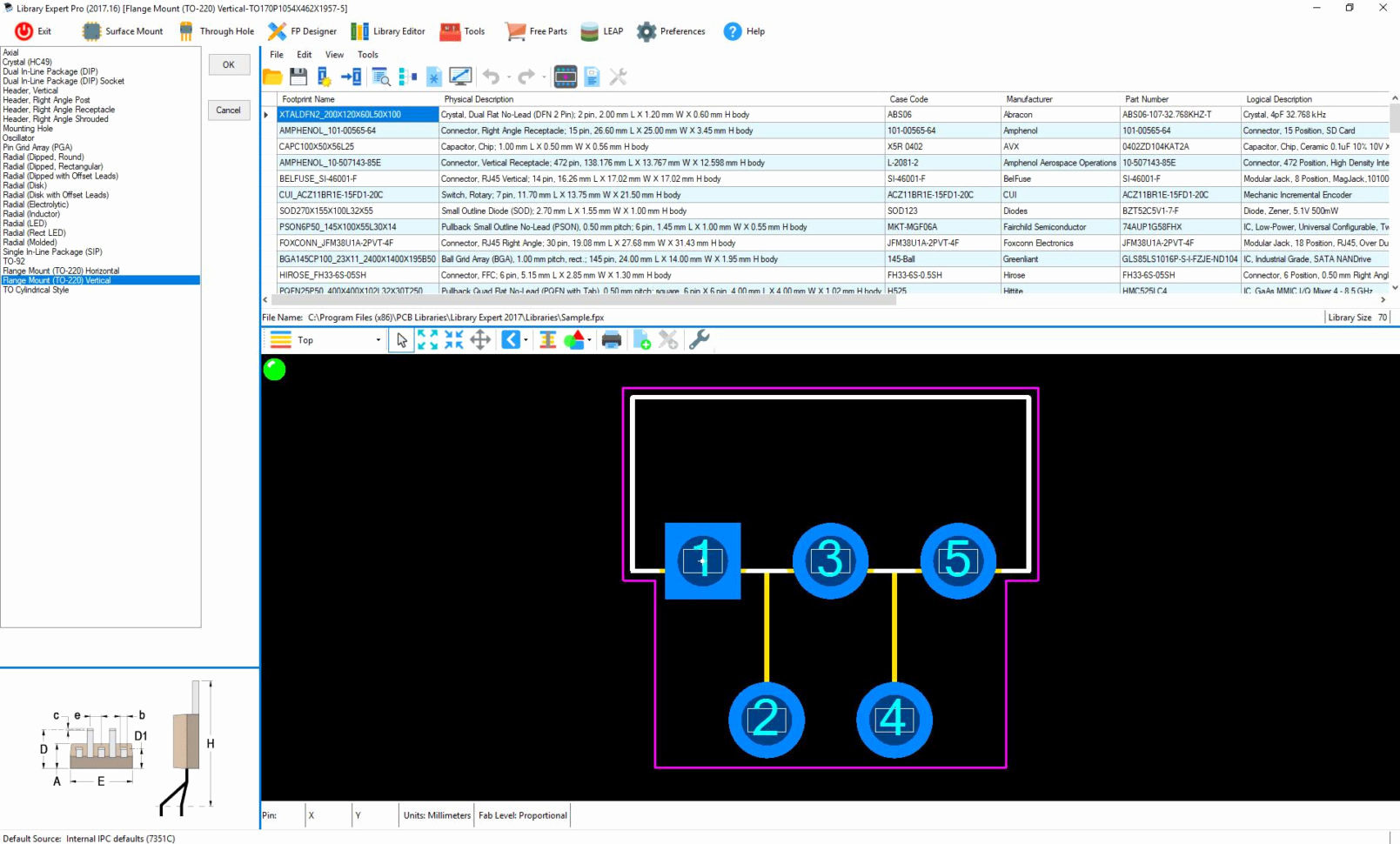This screenshot has height=844, width=1400.
Task: Click the wrench icon in viewer toolbar
Action: pos(699,340)
